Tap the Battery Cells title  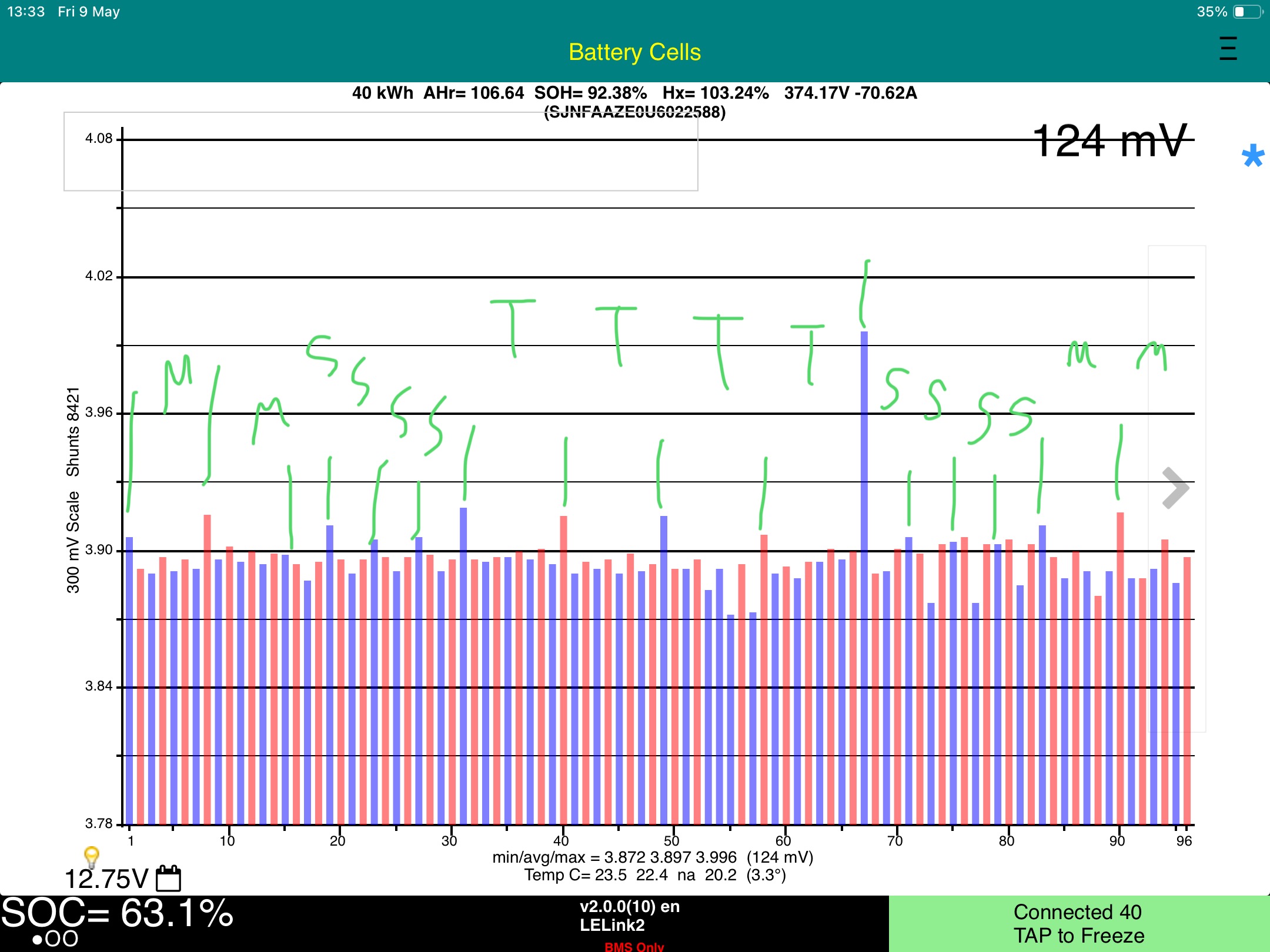pyautogui.click(x=634, y=52)
